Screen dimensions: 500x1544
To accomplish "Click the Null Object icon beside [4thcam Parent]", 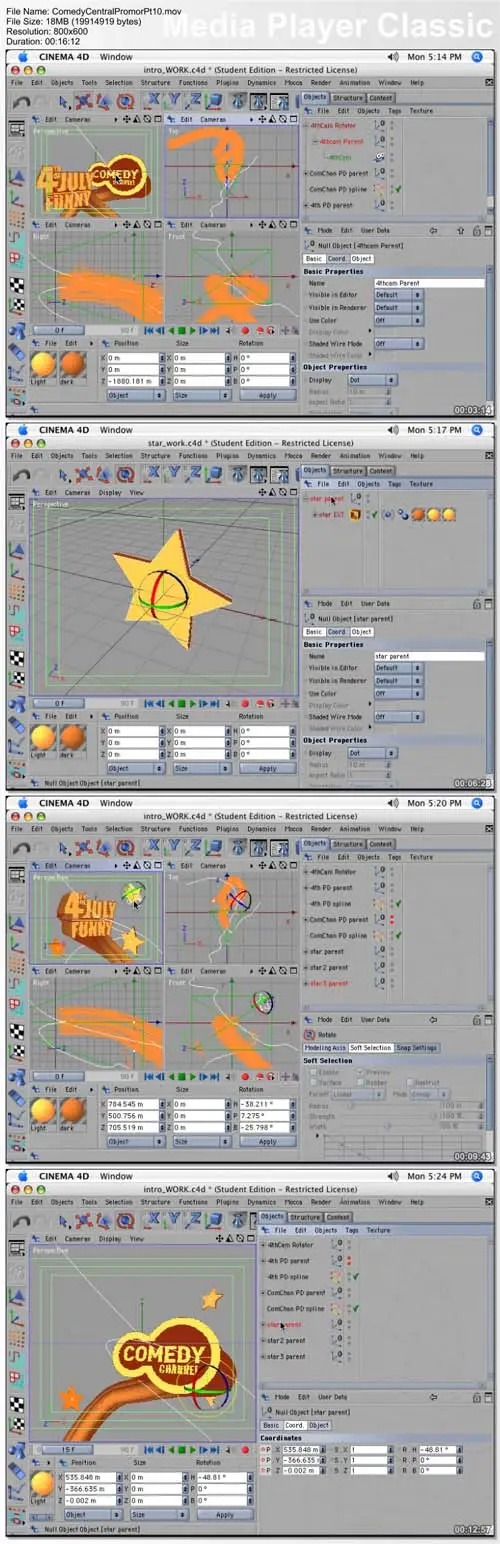I will click(x=310, y=244).
